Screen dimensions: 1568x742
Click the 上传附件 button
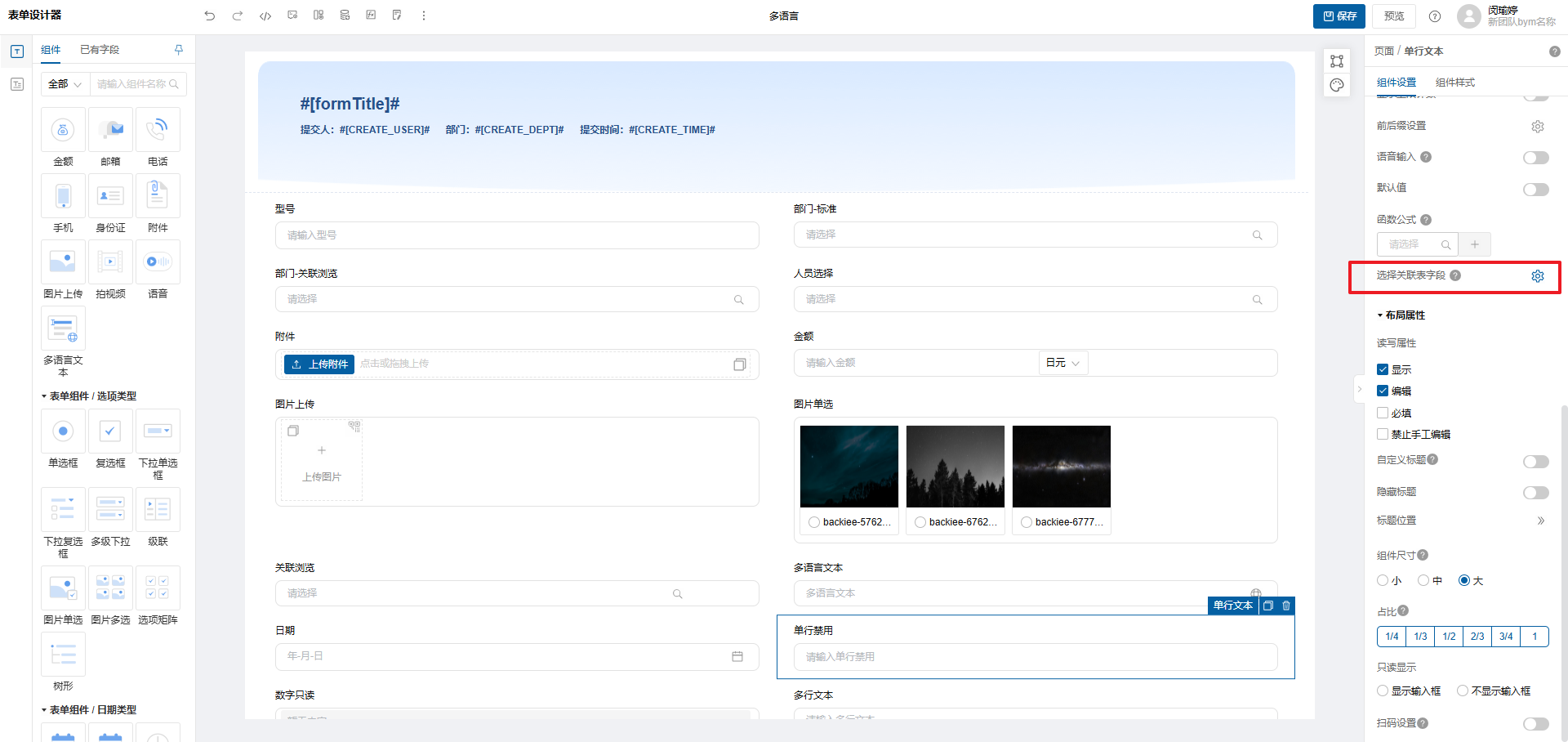point(319,364)
